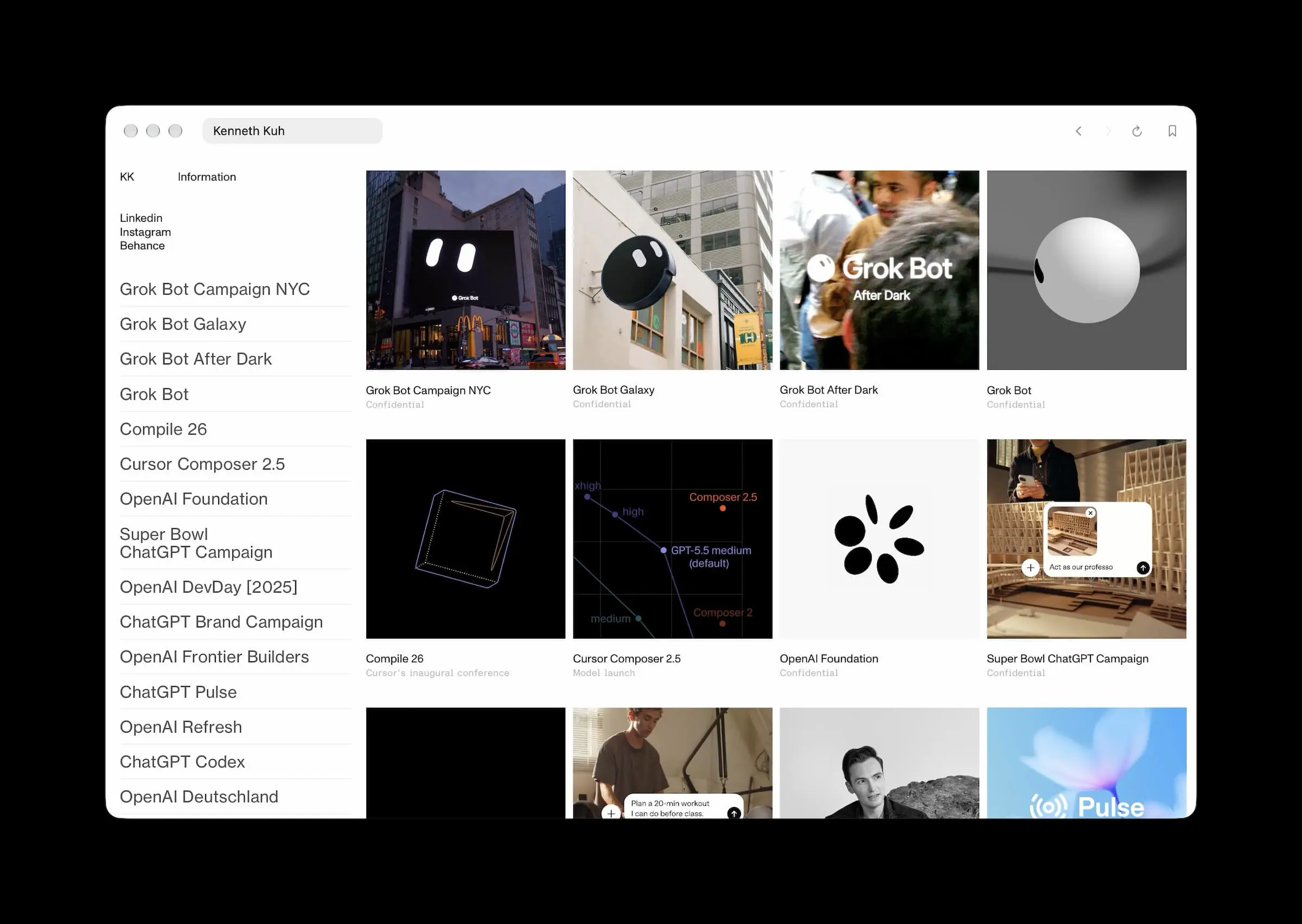The image size is (1302, 924).
Task: Open the Cursor Composer 2.5 chart thumbnail
Action: point(673,539)
